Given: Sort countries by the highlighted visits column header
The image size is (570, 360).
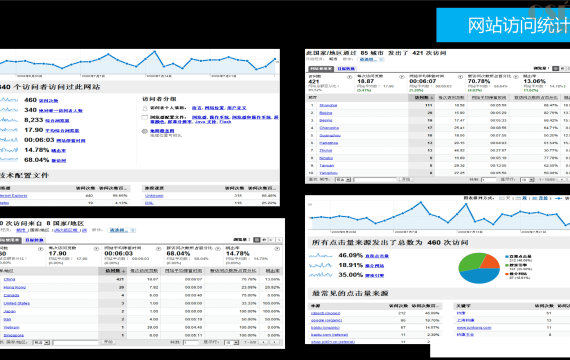Looking at the screenshot, I should 113,271.
